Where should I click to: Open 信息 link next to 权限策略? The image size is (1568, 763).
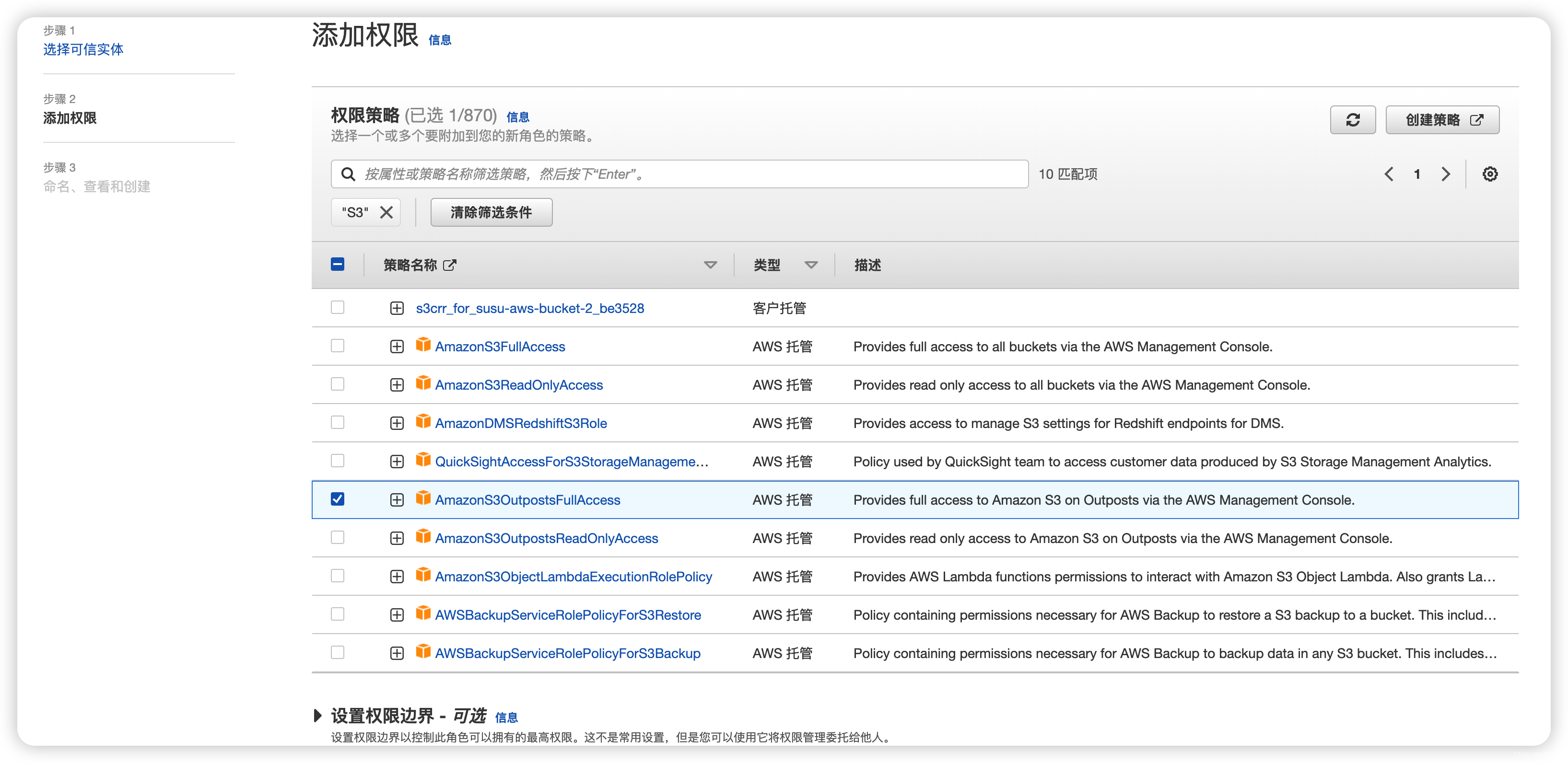[517, 117]
